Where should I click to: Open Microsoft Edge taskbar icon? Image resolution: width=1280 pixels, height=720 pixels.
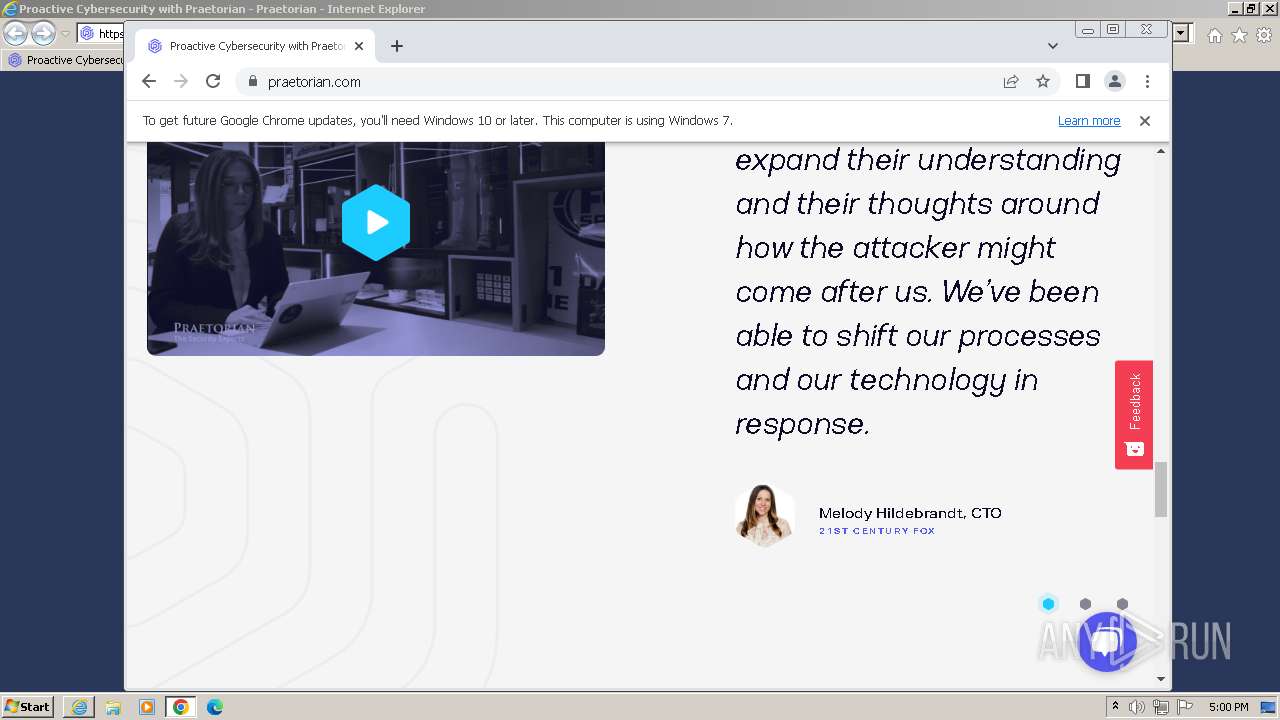[x=215, y=707]
